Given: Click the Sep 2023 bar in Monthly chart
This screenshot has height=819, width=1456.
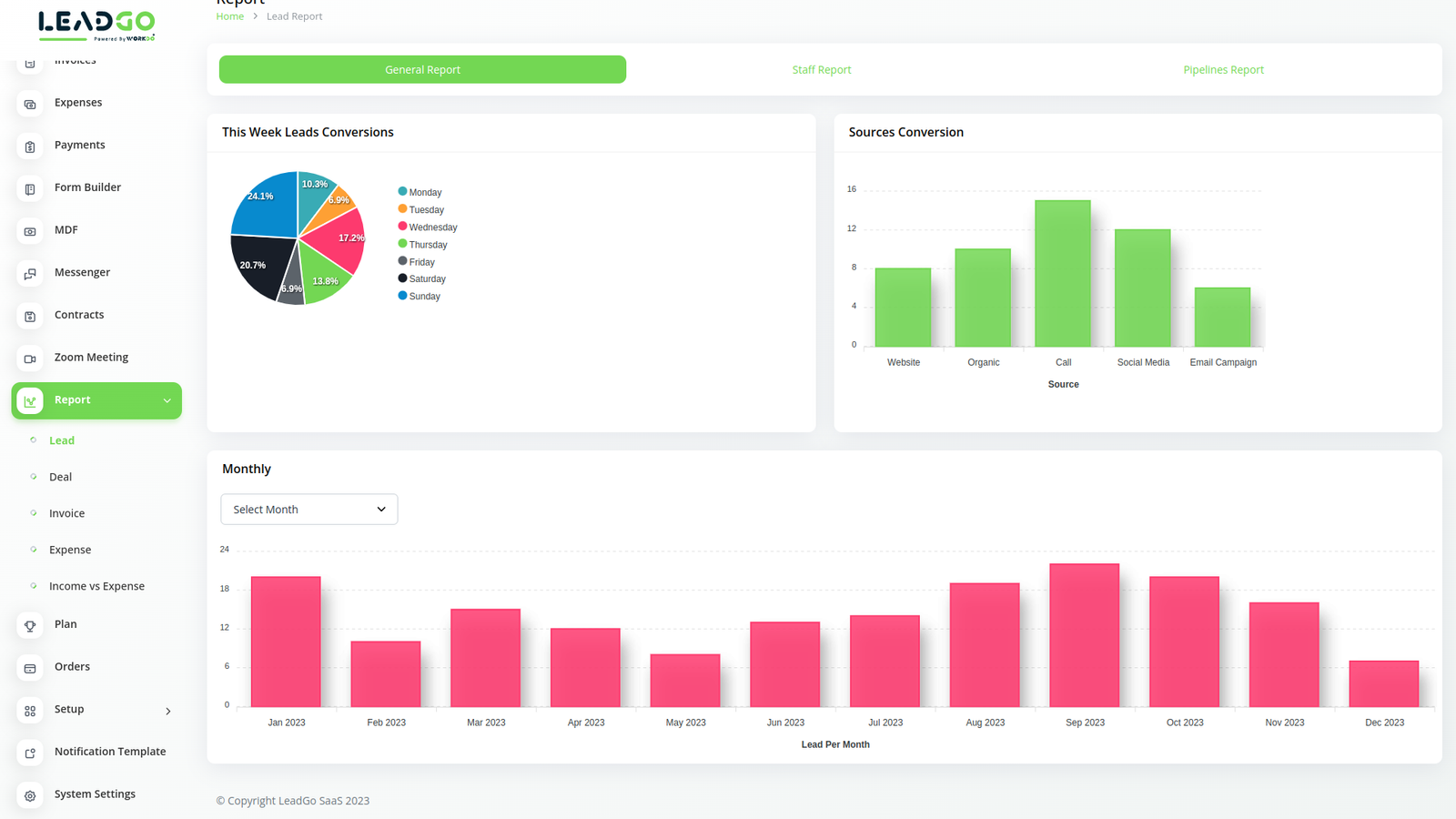Looking at the screenshot, I should pos(1084,635).
